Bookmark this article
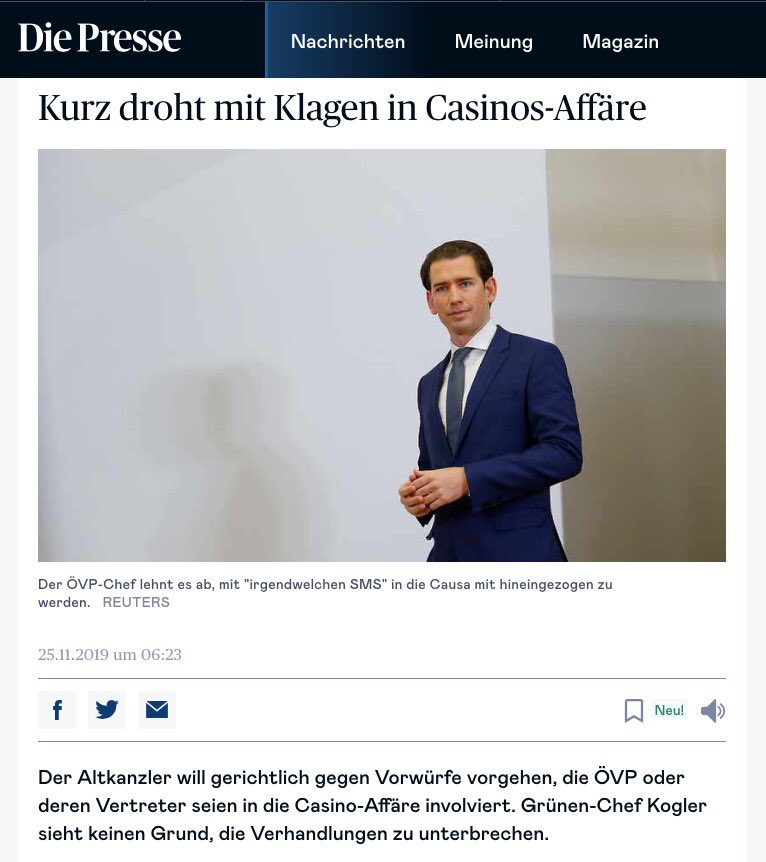 click(x=633, y=710)
